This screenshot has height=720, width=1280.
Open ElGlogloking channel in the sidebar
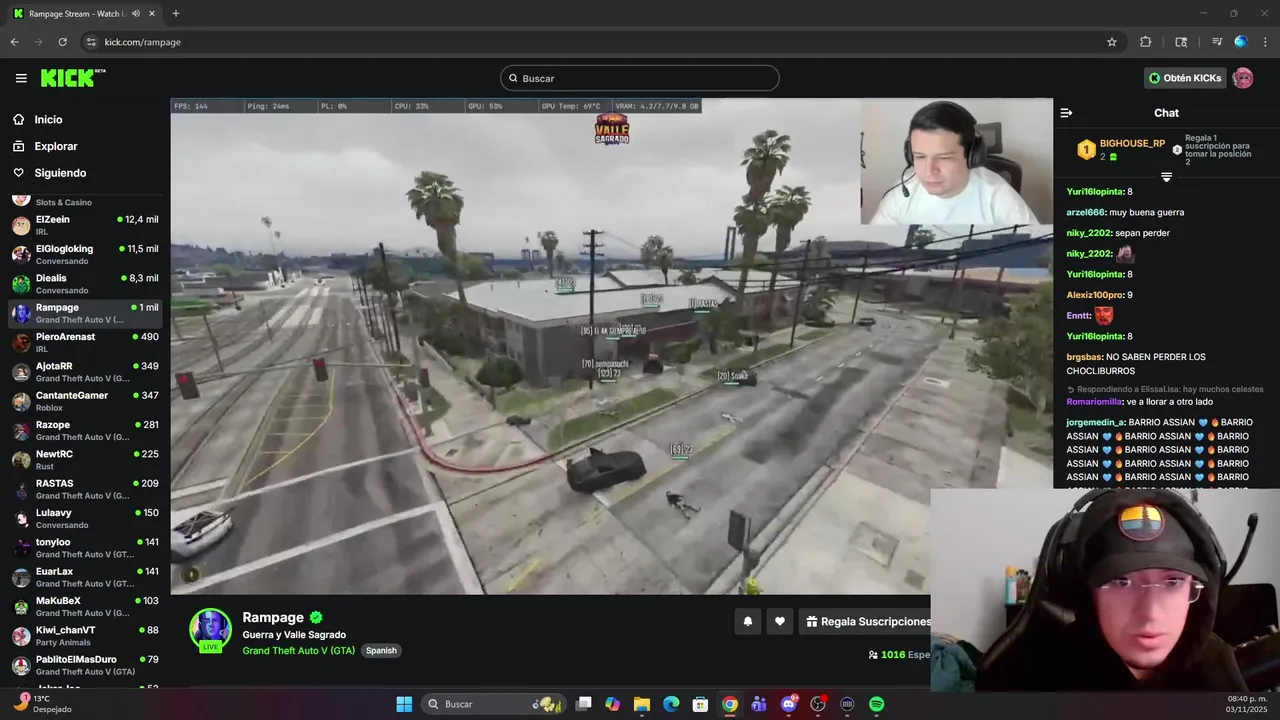84,254
